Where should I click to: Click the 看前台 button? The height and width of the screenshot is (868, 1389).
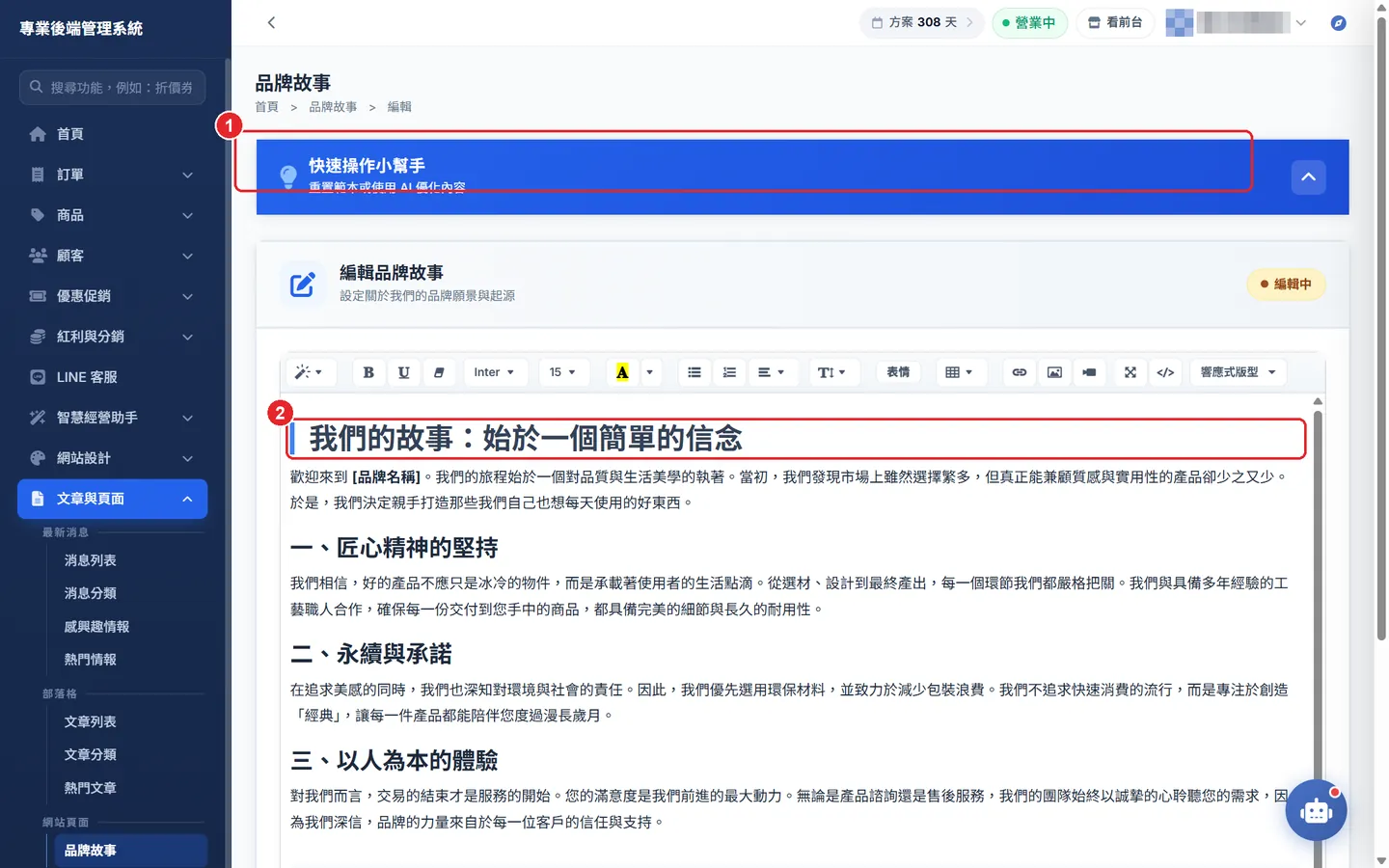tap(1115, 22)
